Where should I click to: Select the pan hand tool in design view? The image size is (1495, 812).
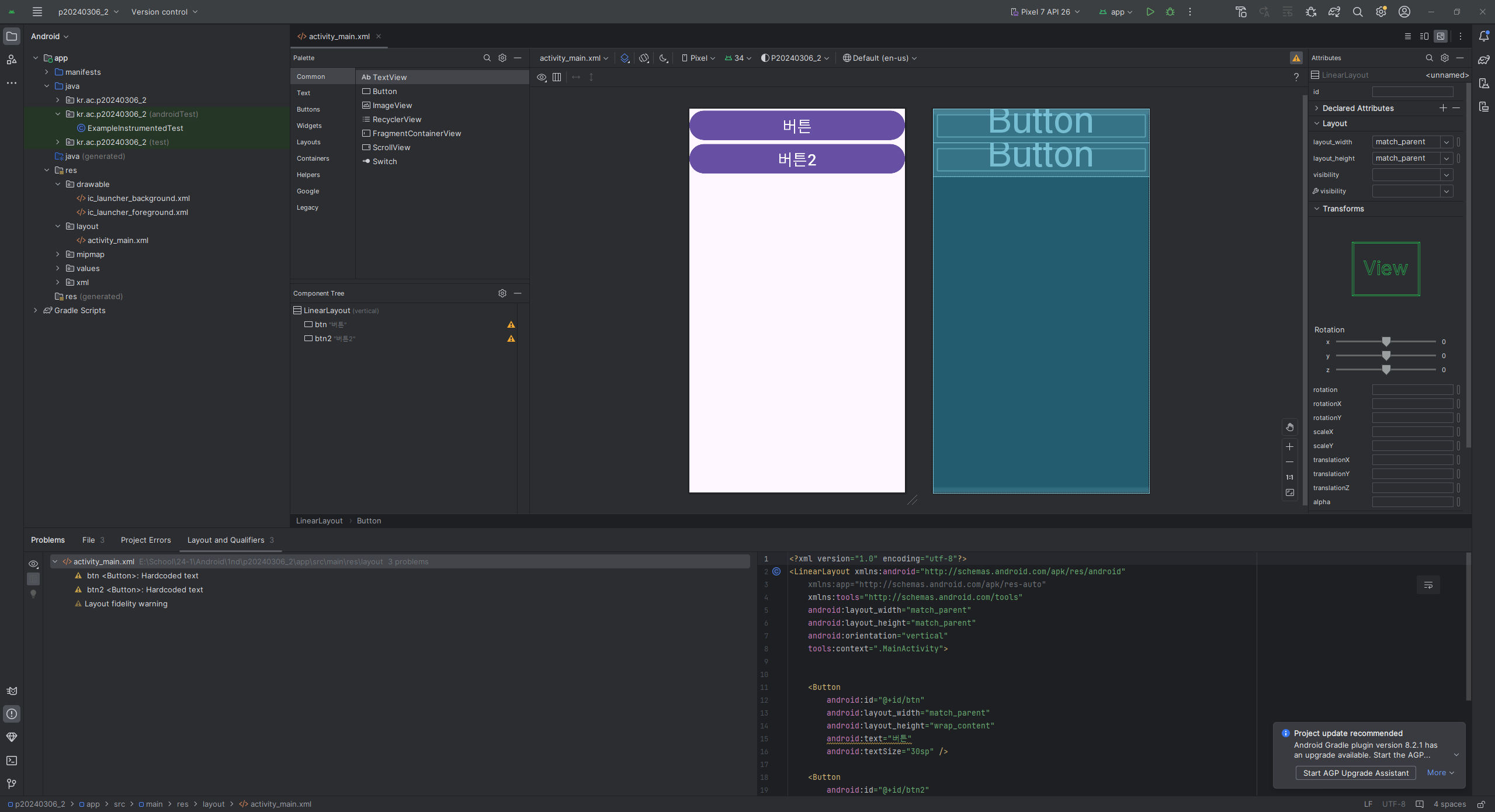(x=1289, y=428)
